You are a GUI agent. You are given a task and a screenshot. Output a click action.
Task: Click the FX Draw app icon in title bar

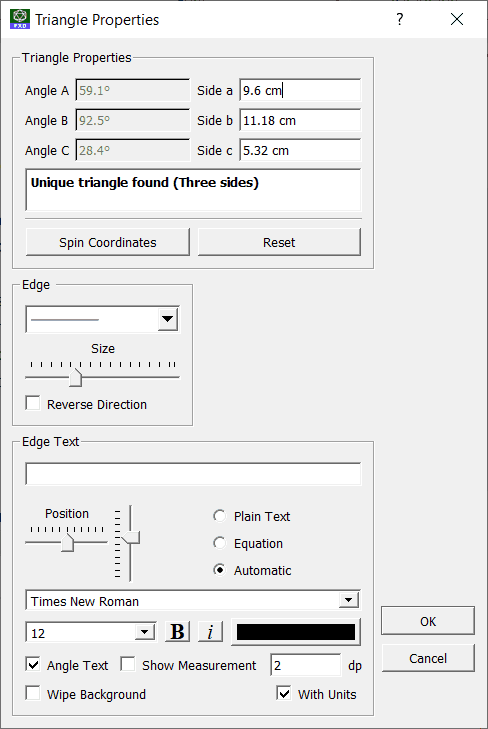point(20,19)
